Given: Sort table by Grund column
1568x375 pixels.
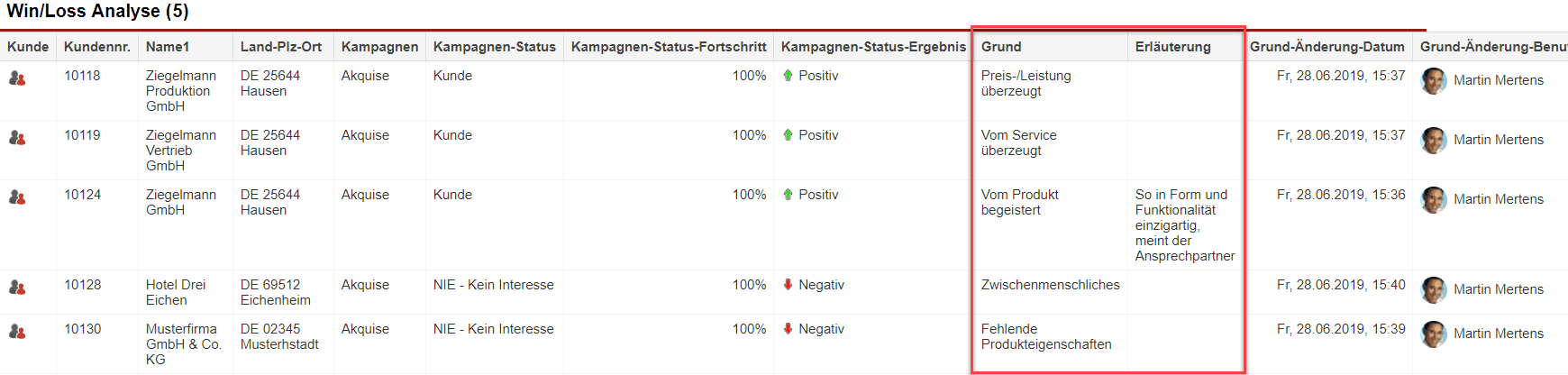Looking at the screenshot, I should point(1001,47).
